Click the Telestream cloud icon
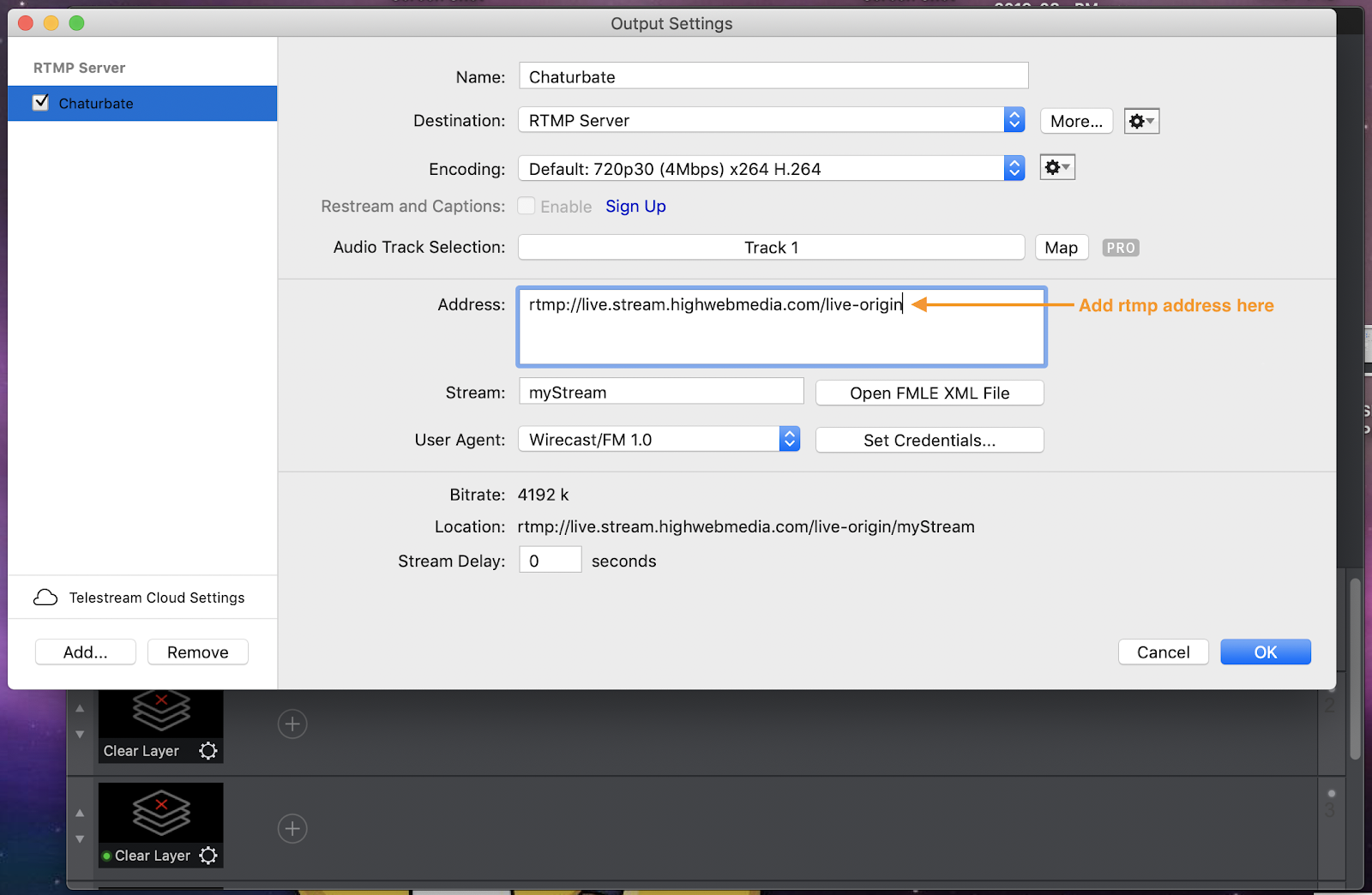This screenshot has width=1372, height=895. 45,598
